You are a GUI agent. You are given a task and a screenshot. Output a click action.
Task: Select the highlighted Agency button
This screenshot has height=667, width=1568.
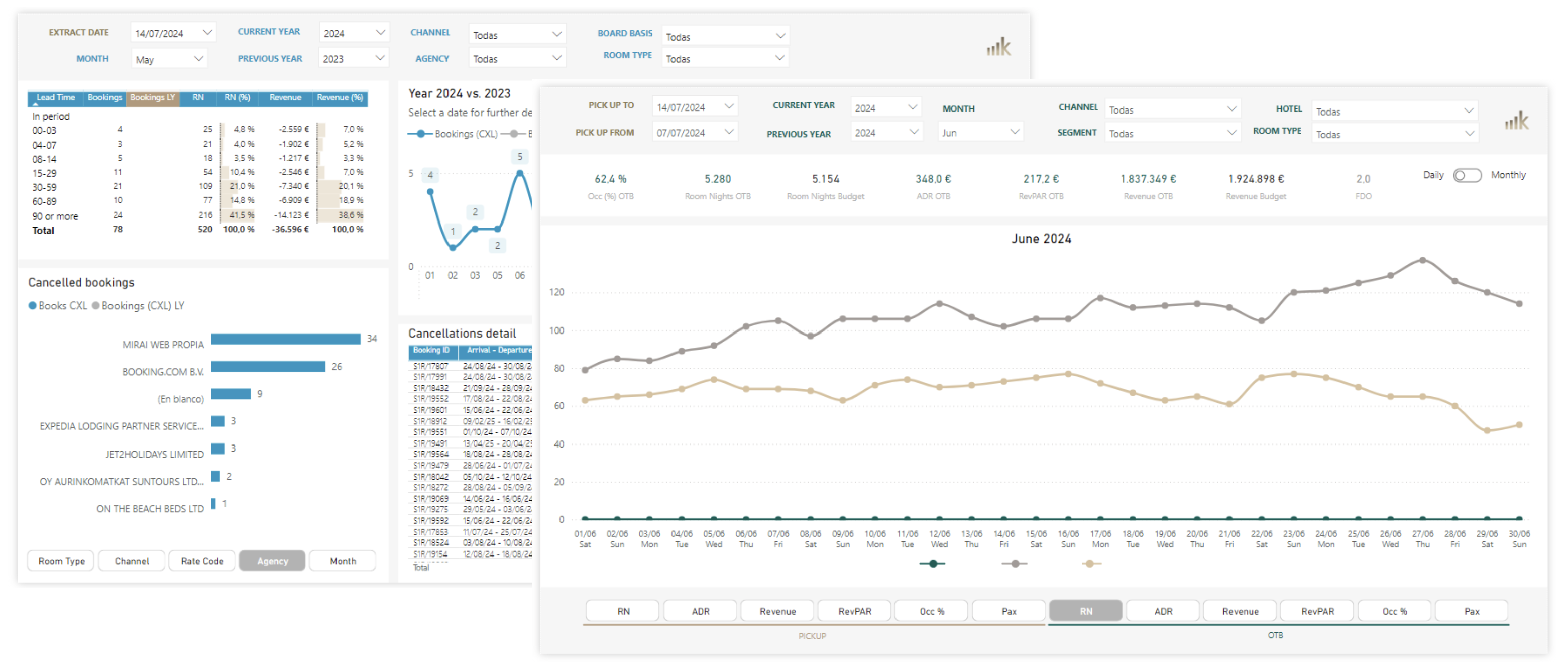(x=272, y=561)
